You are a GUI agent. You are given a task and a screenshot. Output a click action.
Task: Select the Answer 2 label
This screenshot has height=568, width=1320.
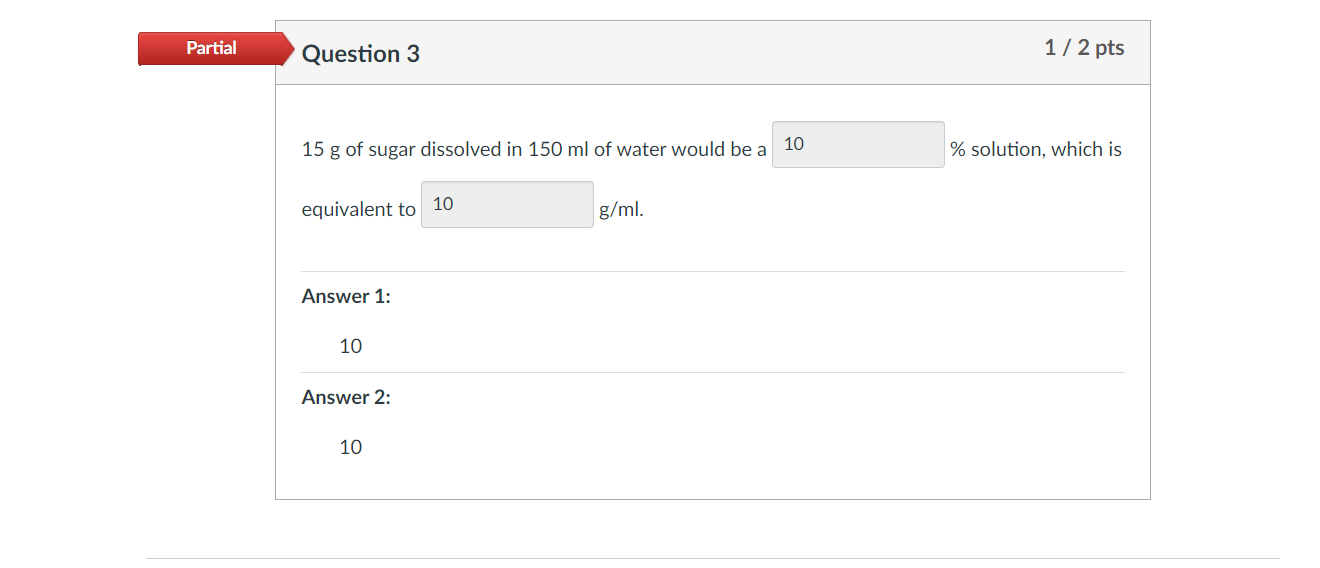pyautogui.click(x=346, y=398)
